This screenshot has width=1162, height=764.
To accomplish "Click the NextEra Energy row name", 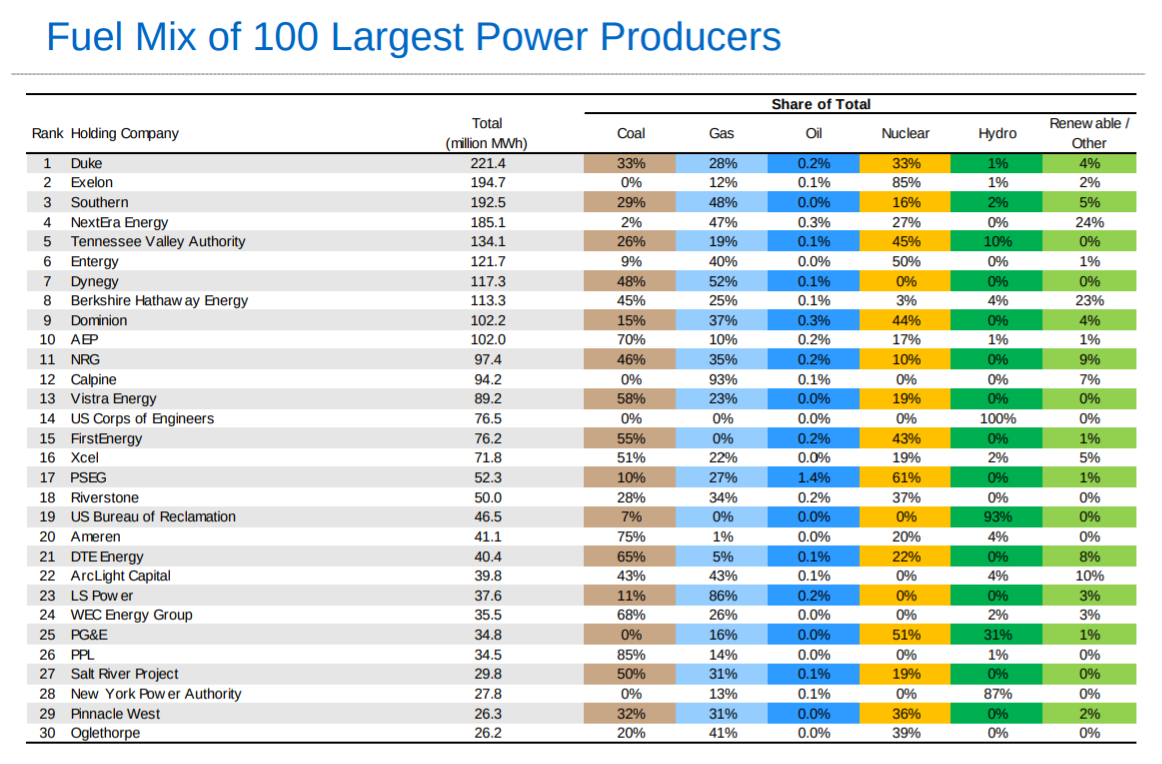I will click(x=119, y=222).
